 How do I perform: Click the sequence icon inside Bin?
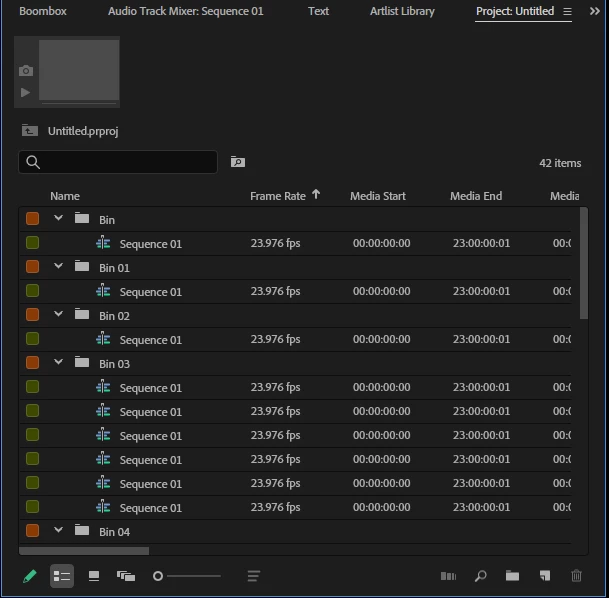click(103, 243)
